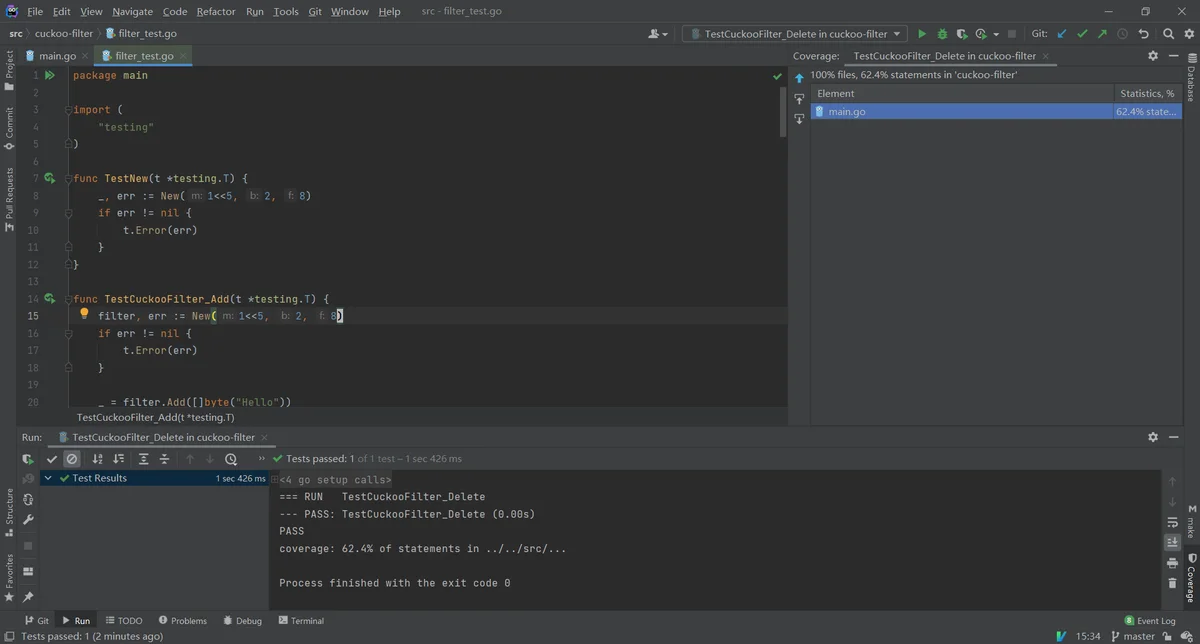Open the Tools menu
Viewport: 1200px width, 644px height.
pos(286,11)
